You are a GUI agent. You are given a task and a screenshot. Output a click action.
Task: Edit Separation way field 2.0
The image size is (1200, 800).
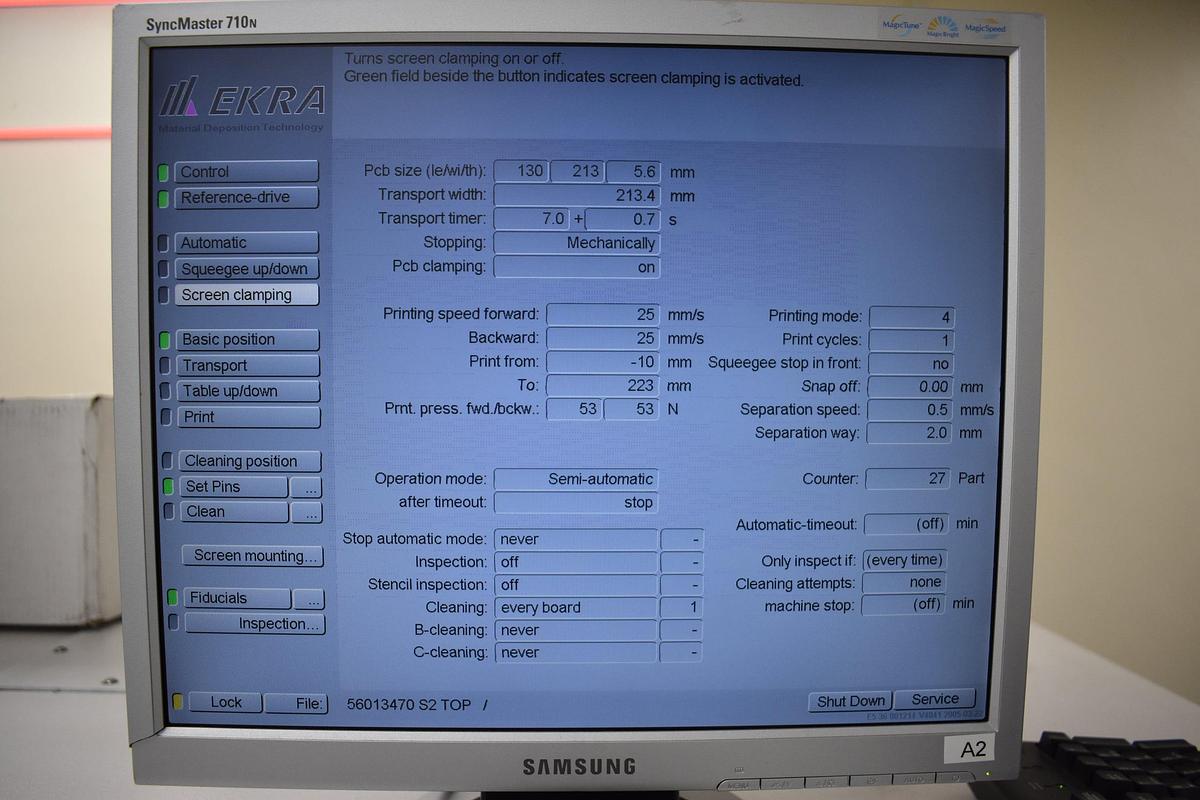click(909, 433)
